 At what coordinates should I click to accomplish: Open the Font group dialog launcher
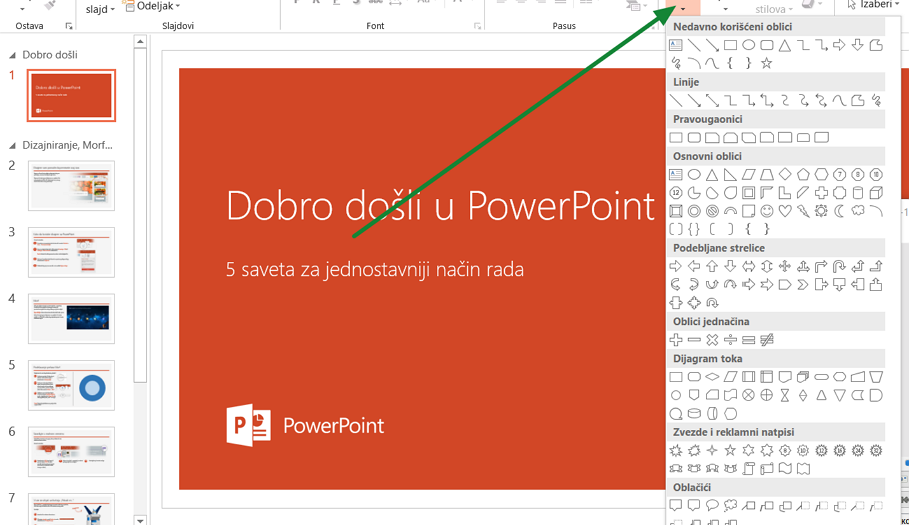pos(477,26)
